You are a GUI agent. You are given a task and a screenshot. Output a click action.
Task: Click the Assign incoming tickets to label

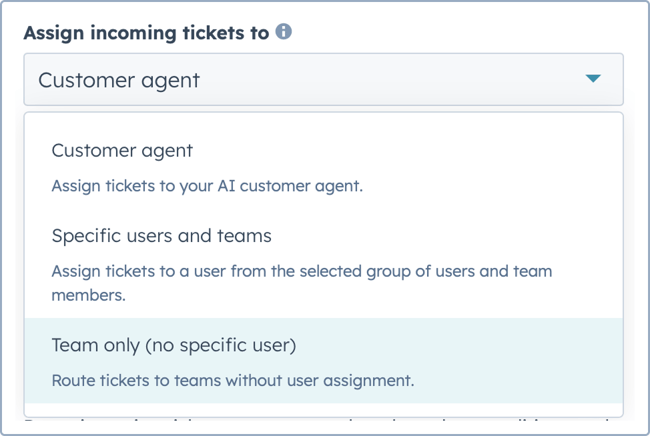click(146, 33)
